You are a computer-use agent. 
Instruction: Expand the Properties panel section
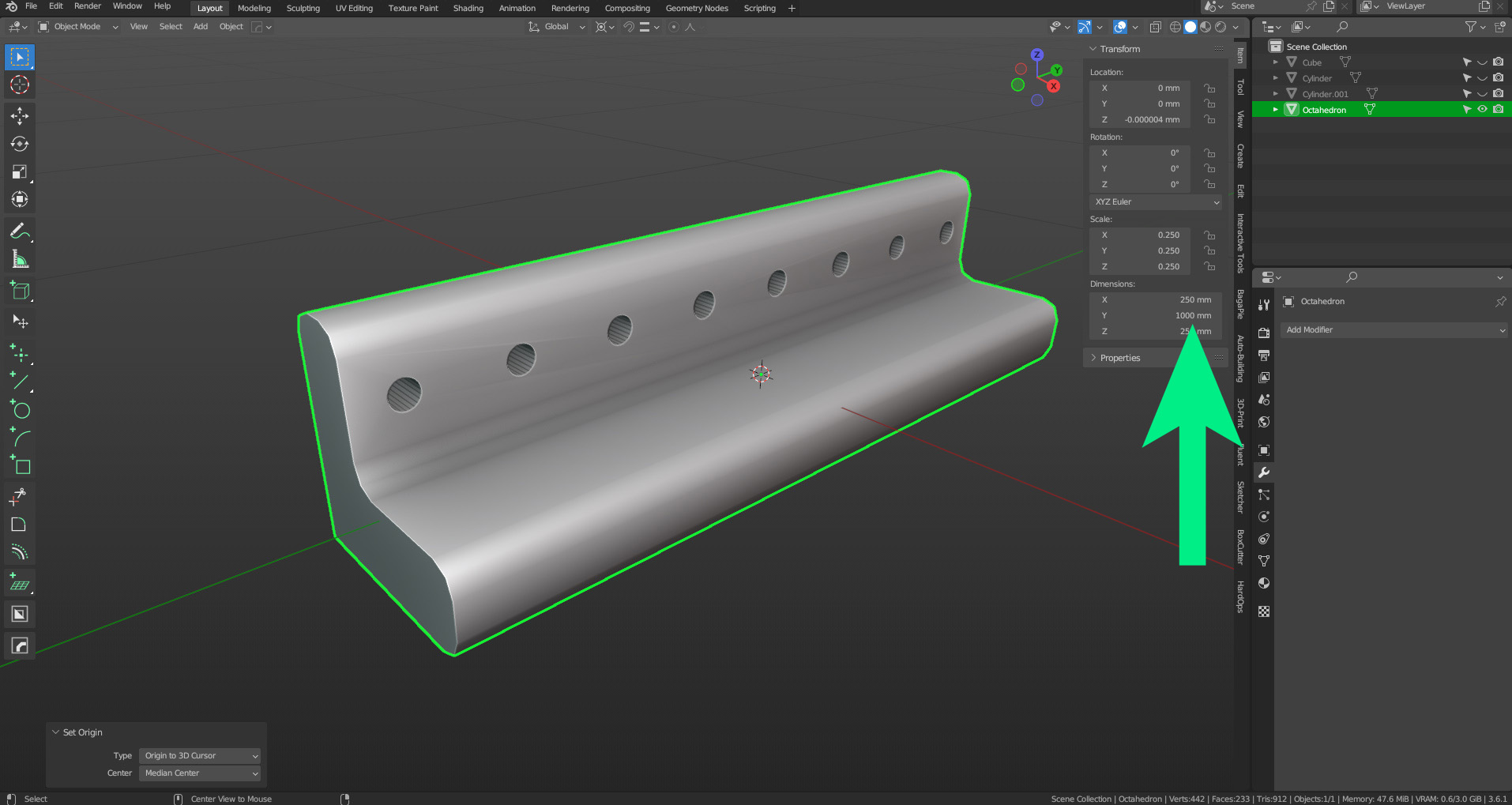1120,358
